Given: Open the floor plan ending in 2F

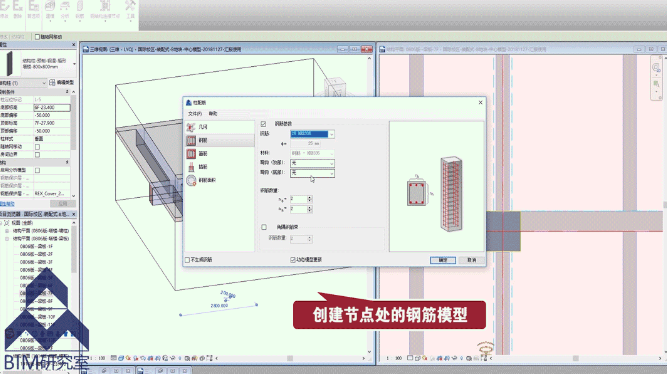Looking at the screenshot, I should click(x=36, y=254).
